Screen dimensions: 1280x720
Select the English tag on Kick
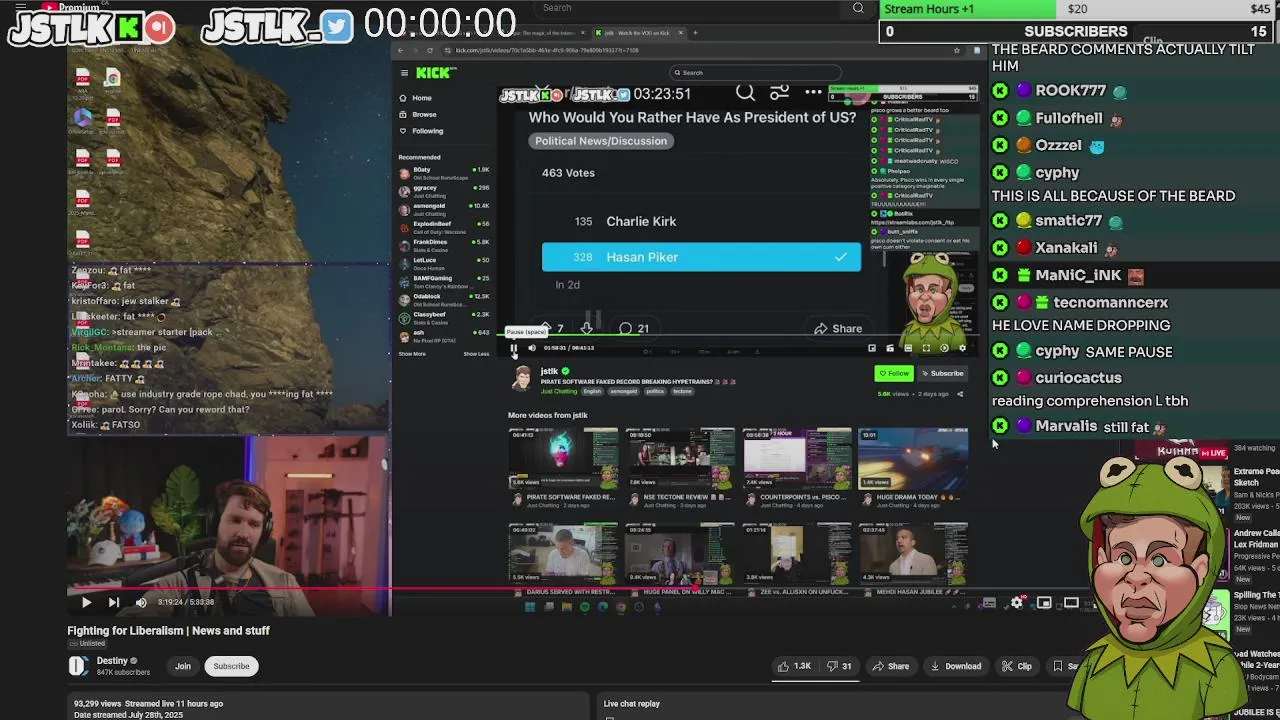coord(592,391)
